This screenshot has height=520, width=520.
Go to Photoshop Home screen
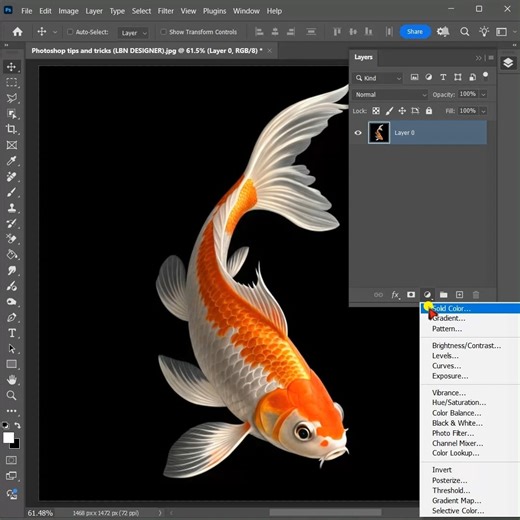pos(17,32)
